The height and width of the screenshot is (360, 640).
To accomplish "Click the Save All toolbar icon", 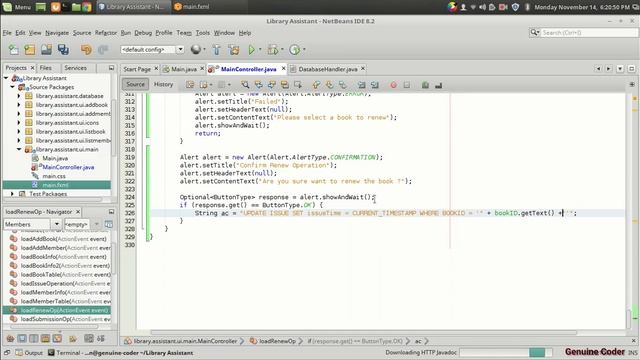I will pos(63,50).
